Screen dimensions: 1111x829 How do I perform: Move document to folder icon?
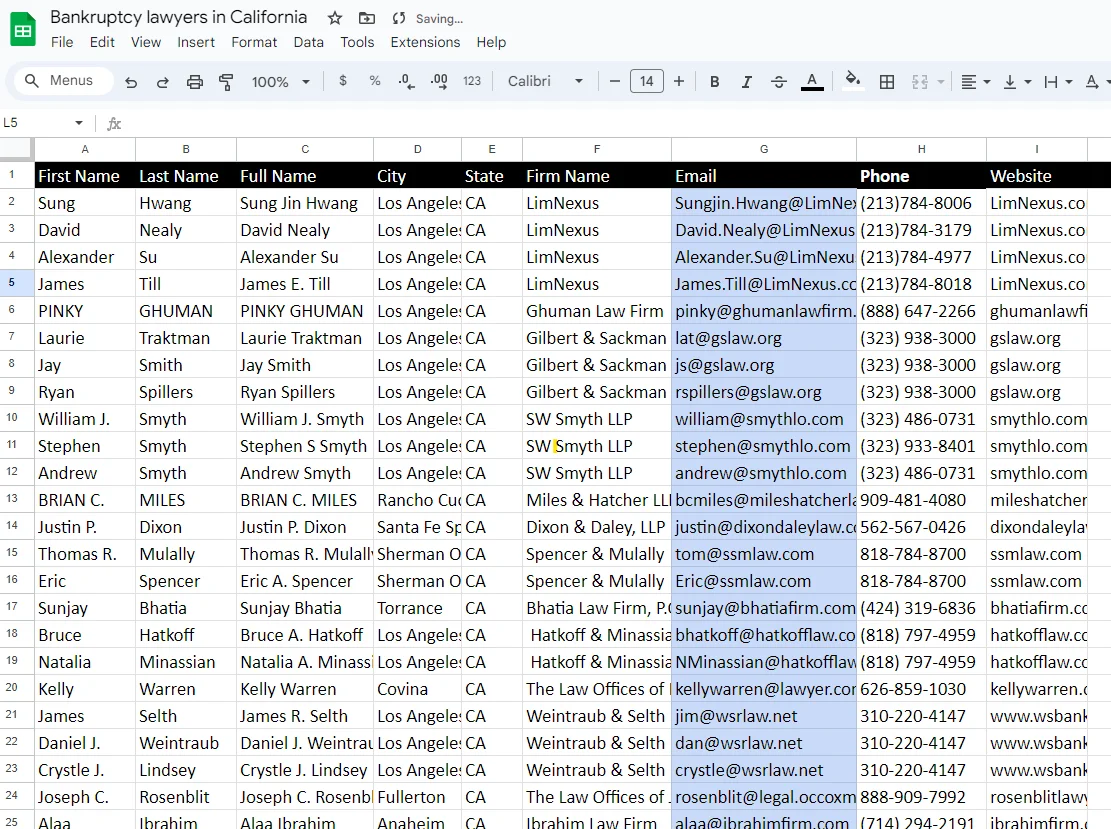pyautogui.click(x=366, y=18)
